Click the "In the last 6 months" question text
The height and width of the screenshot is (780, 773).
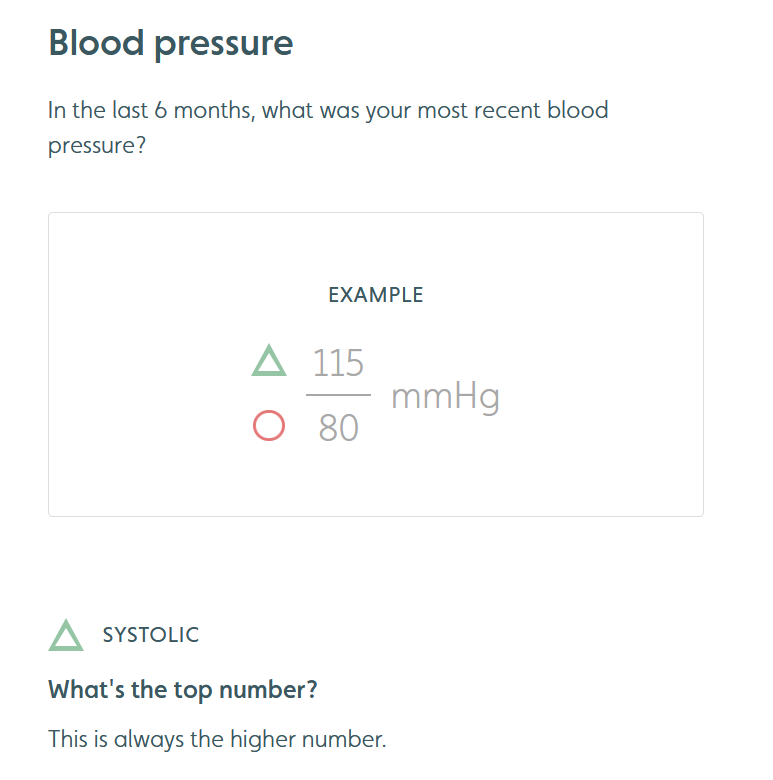pyautogui.click(x=328, y=127)
